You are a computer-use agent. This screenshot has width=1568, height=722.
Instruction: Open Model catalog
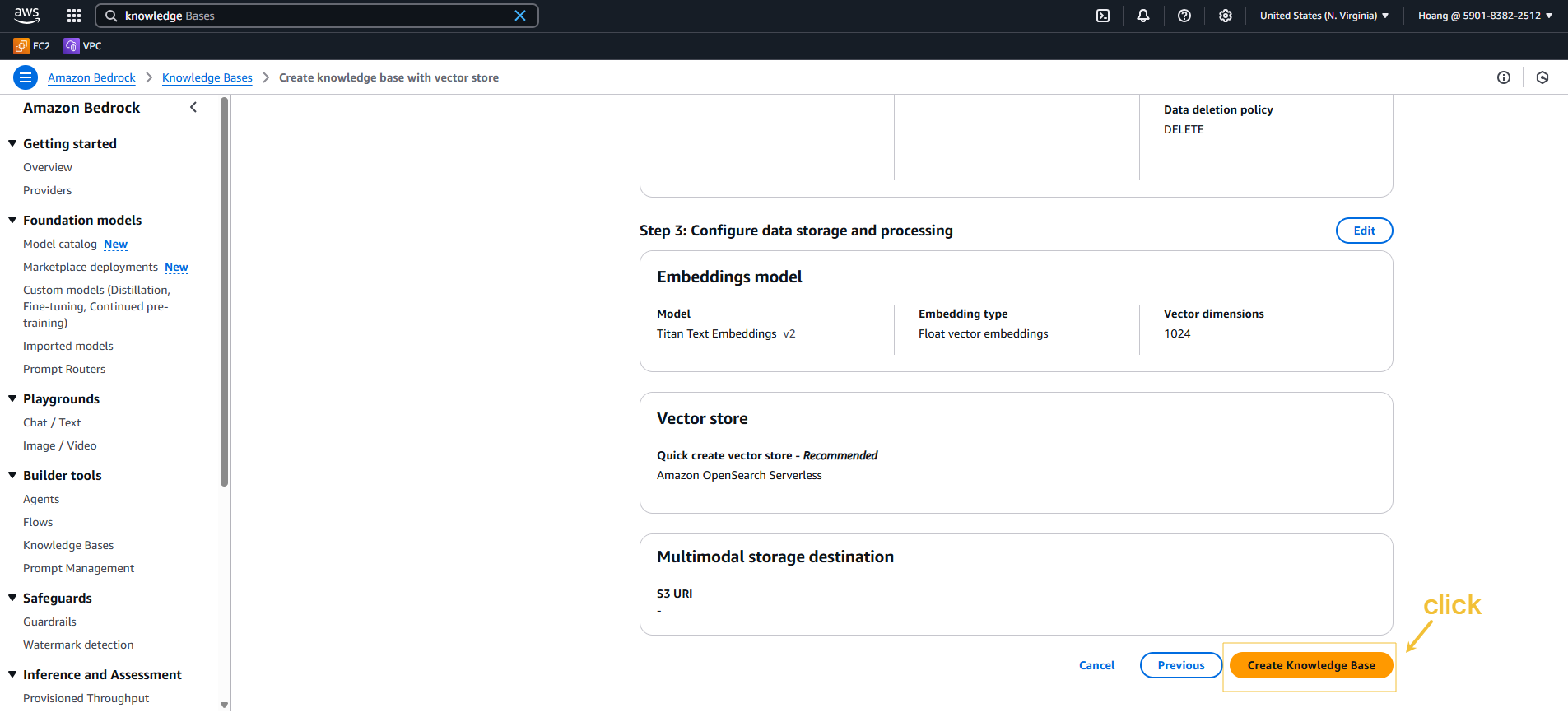pos(60,244)
